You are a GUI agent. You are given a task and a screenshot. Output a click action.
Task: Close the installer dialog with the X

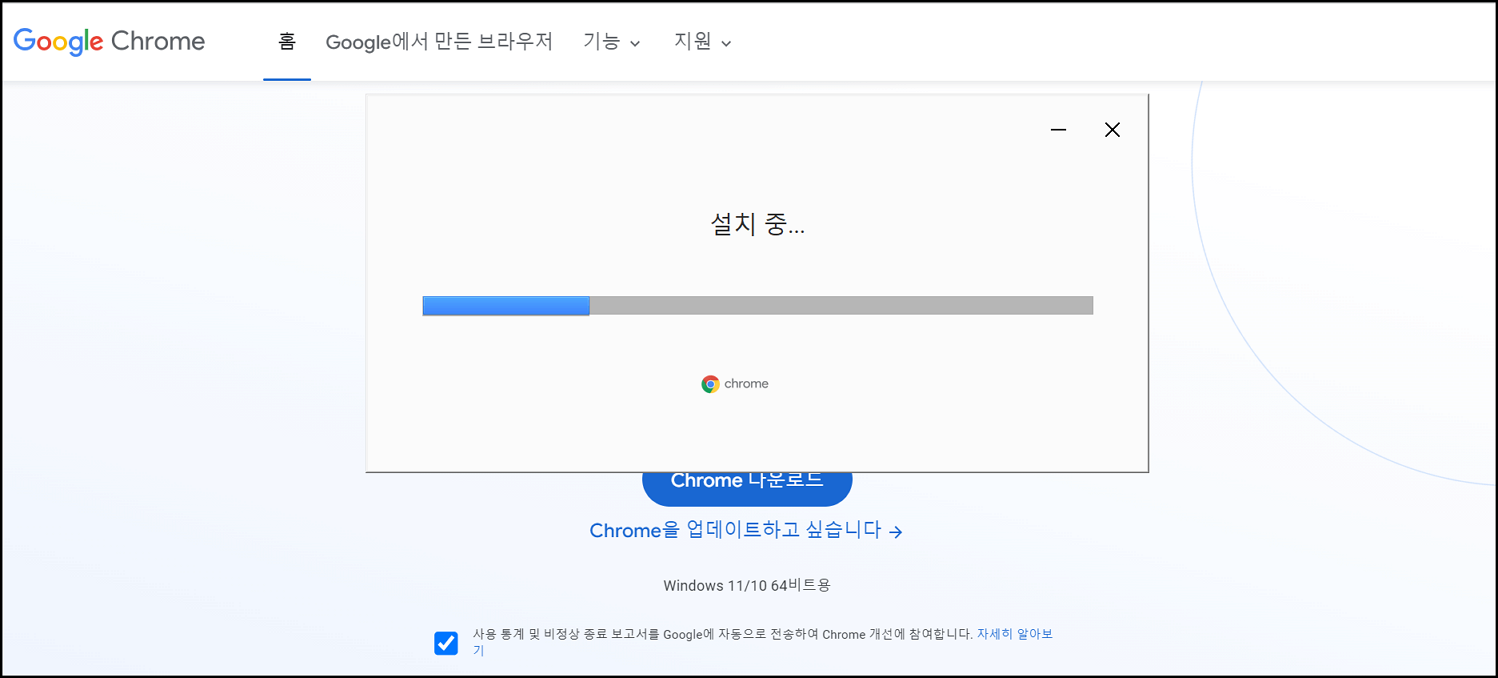click(1112, 129)
